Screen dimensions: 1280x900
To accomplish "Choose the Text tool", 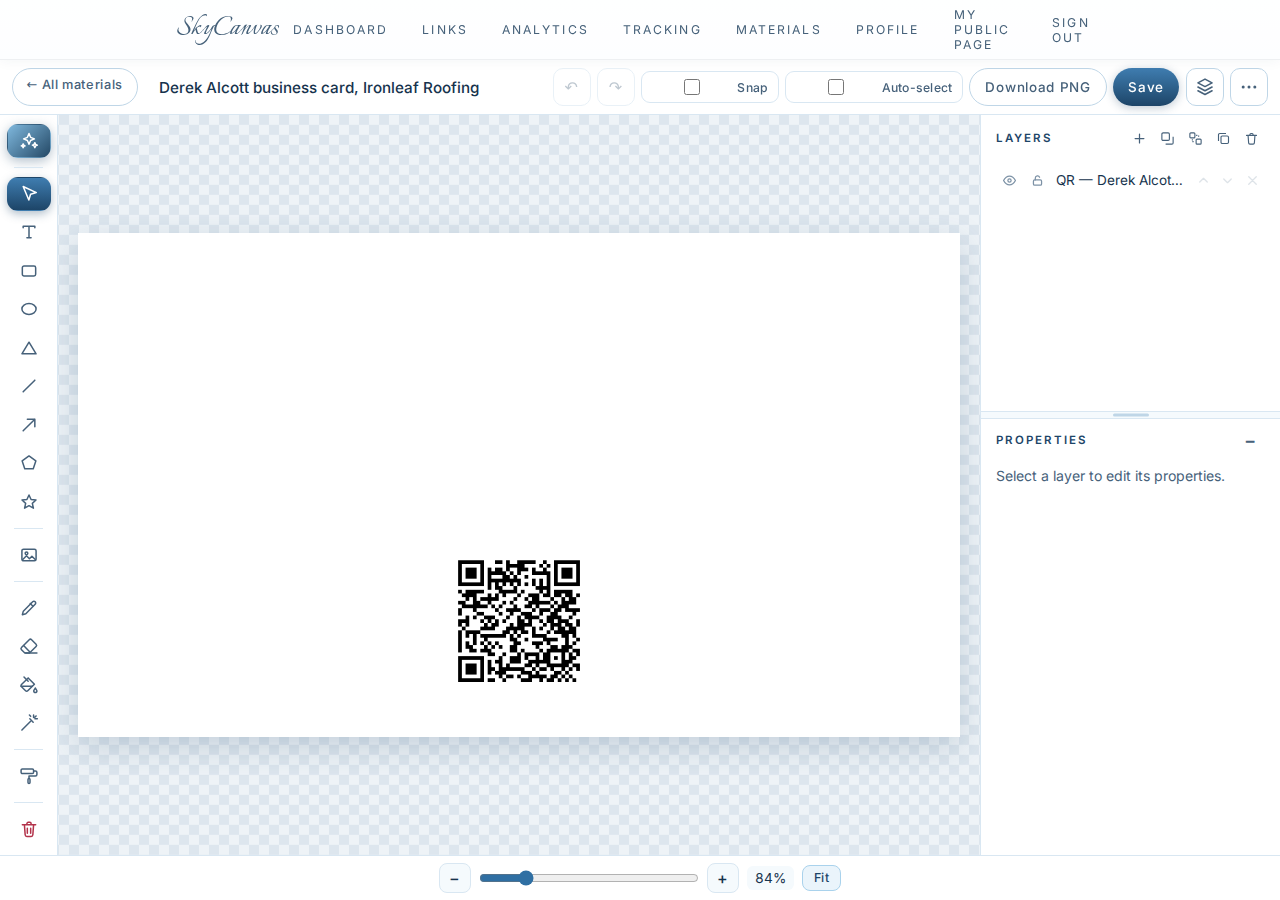I will point(29,232).
